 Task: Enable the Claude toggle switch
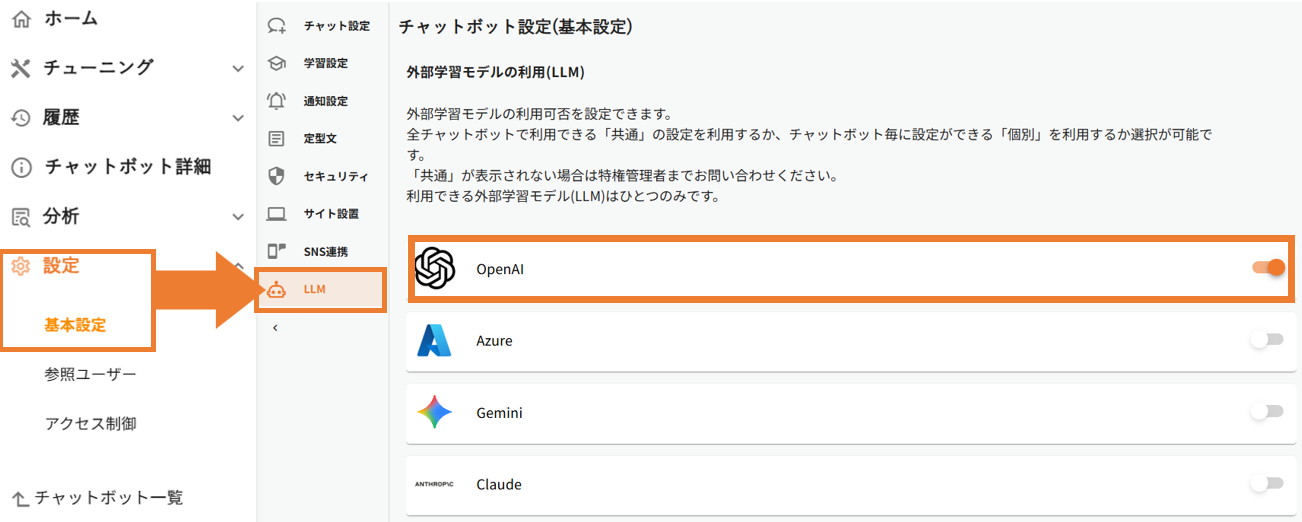pyautogui.click(x=1267, y=484)
